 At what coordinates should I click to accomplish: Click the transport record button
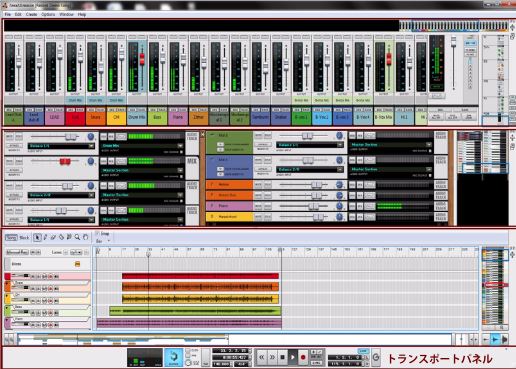pos(303,357)
